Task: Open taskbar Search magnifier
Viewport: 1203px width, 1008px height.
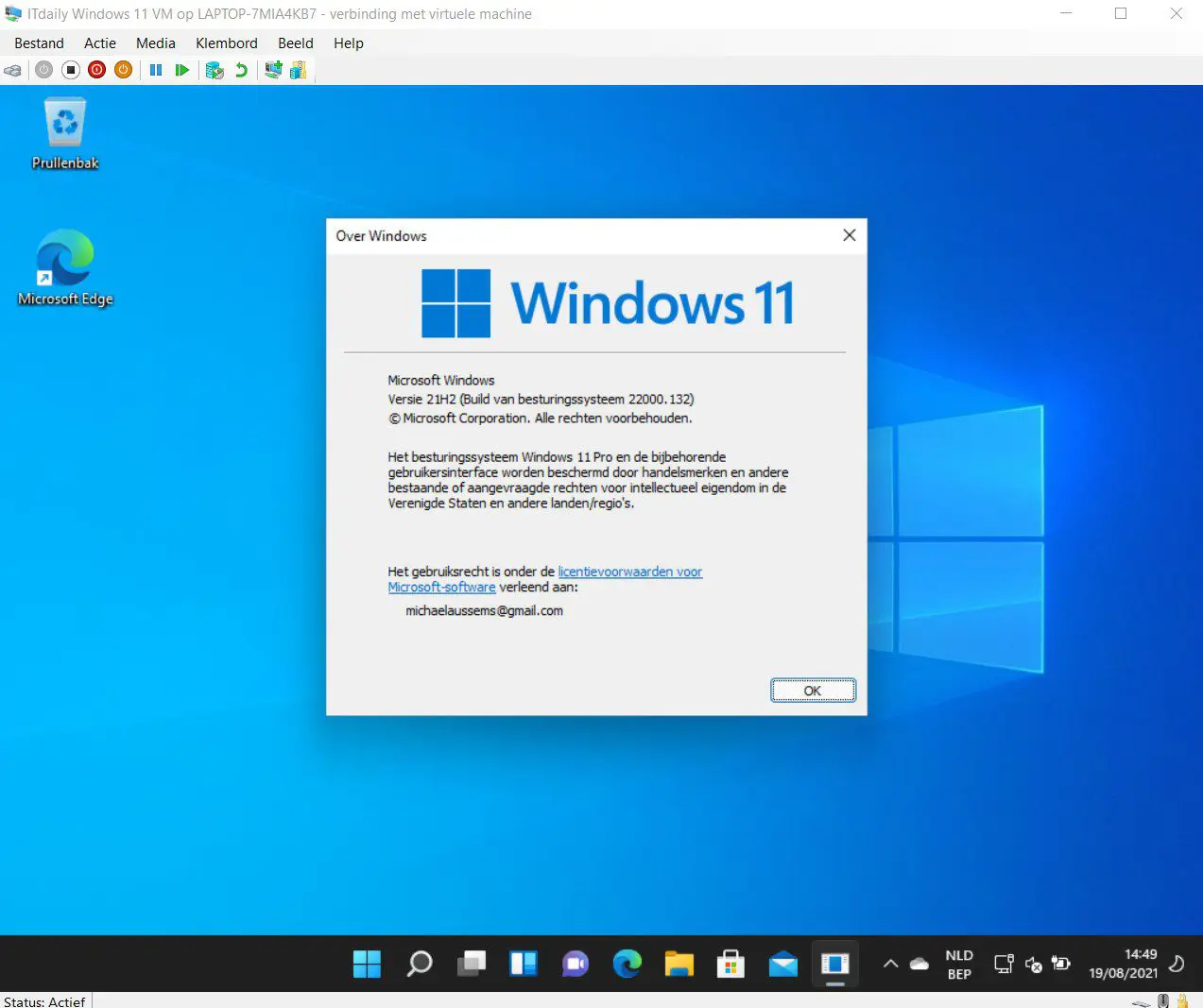Action: coord(420,964)
